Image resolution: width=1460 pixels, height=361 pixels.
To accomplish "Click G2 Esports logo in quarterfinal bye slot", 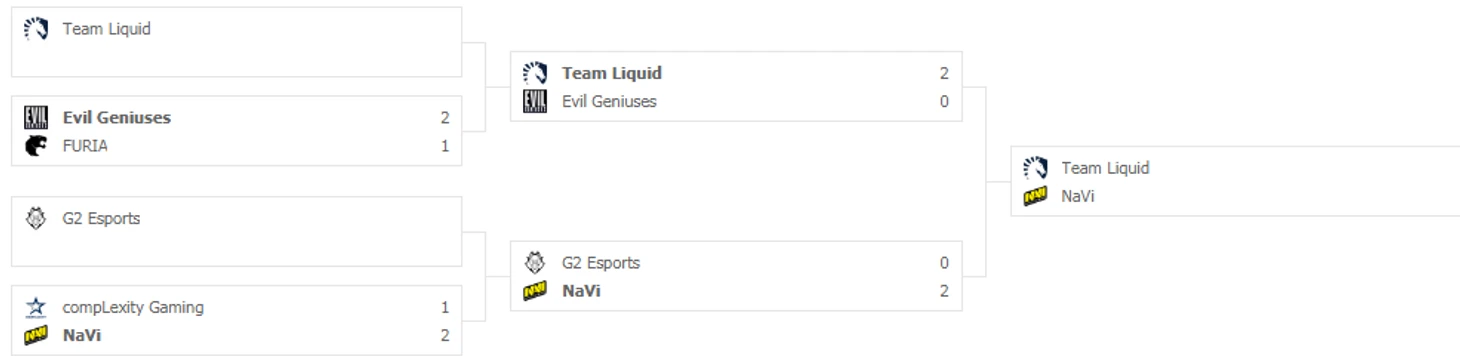I will click(35, 220).
